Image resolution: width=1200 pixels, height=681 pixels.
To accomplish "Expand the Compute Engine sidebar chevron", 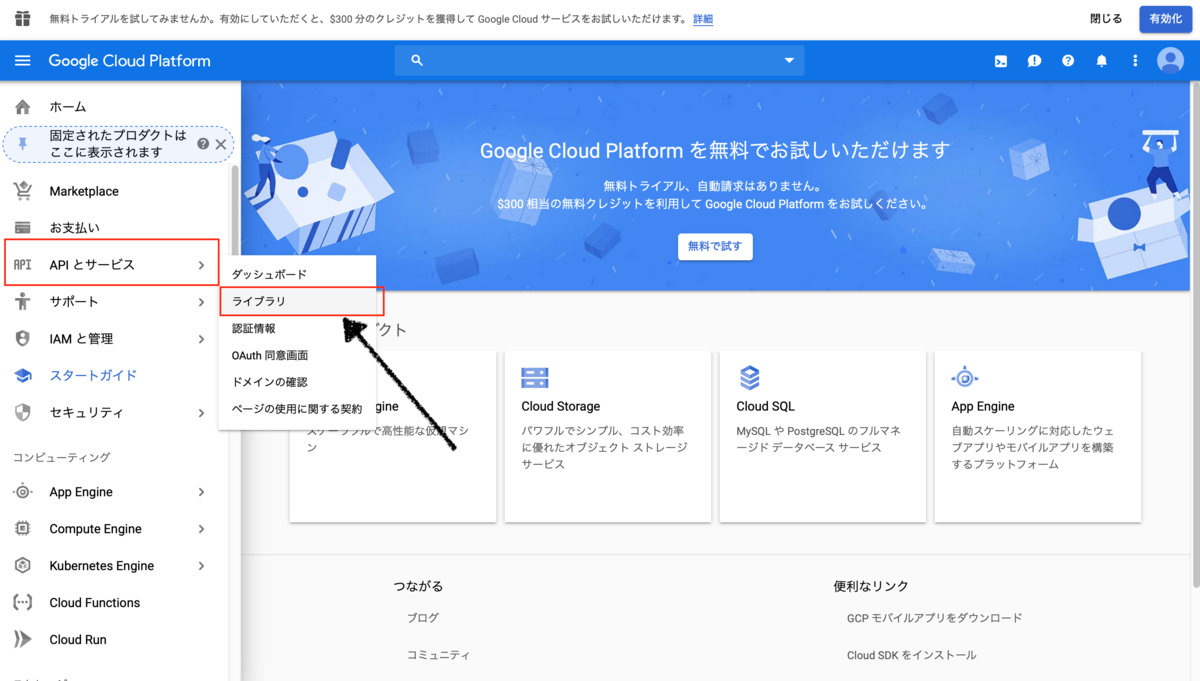I will coord(201,529).
